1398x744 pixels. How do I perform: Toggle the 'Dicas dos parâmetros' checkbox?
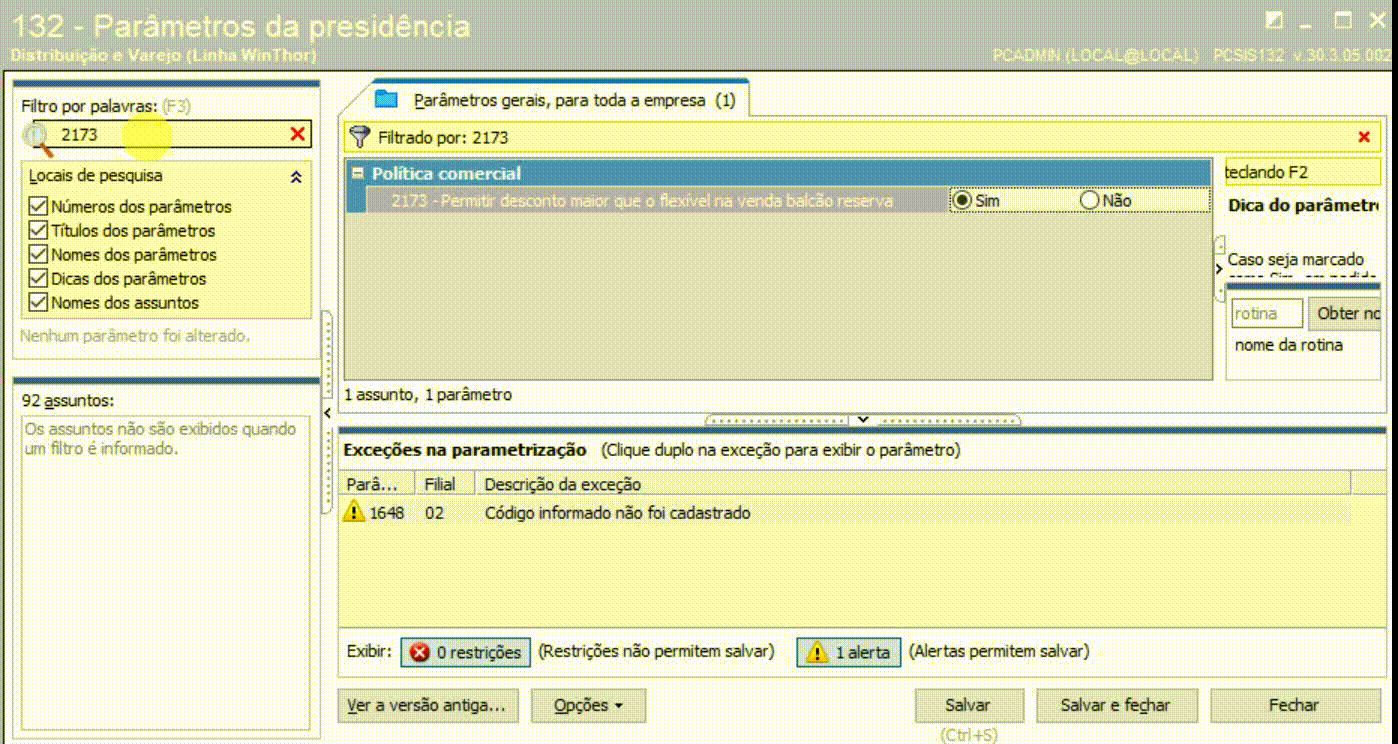point(39,279)
